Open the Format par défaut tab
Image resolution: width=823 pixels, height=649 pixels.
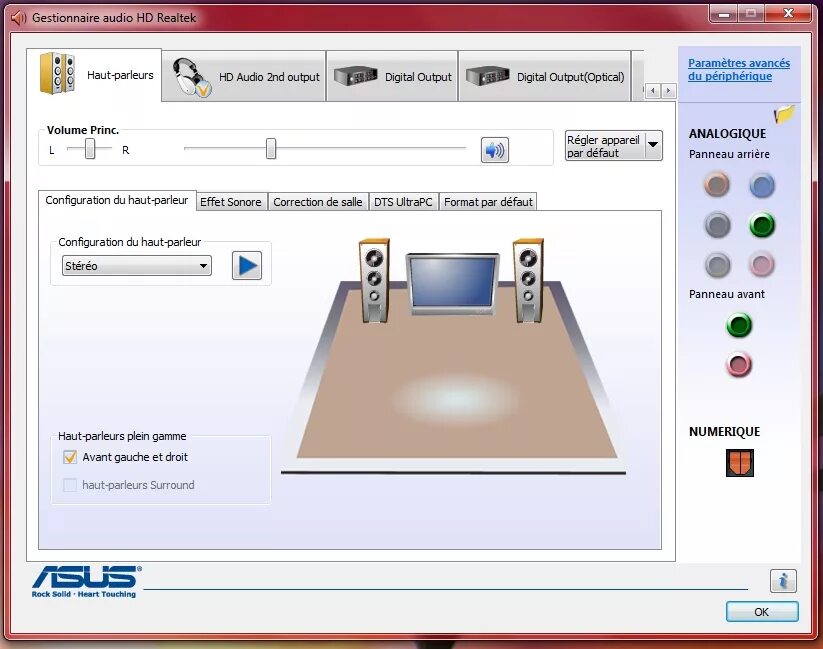click(488, 202)
